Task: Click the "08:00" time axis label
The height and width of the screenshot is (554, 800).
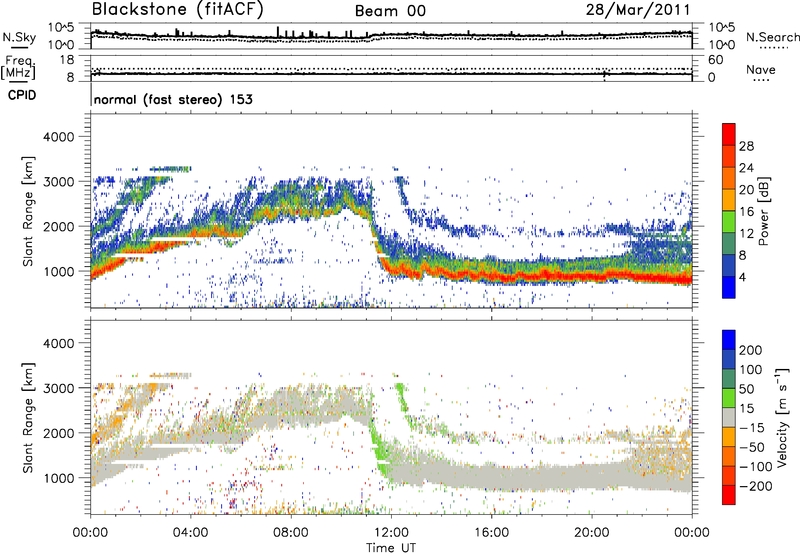Action: [291, 533]
